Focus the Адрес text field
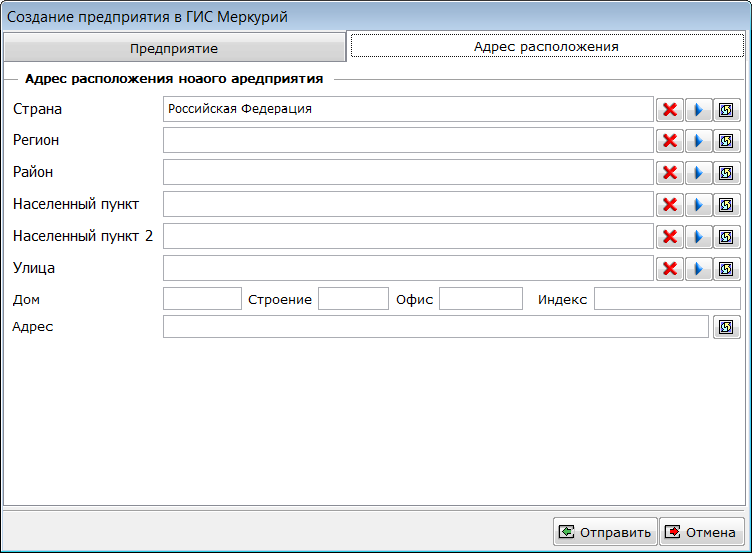752x553 pixels. point(436,327)
